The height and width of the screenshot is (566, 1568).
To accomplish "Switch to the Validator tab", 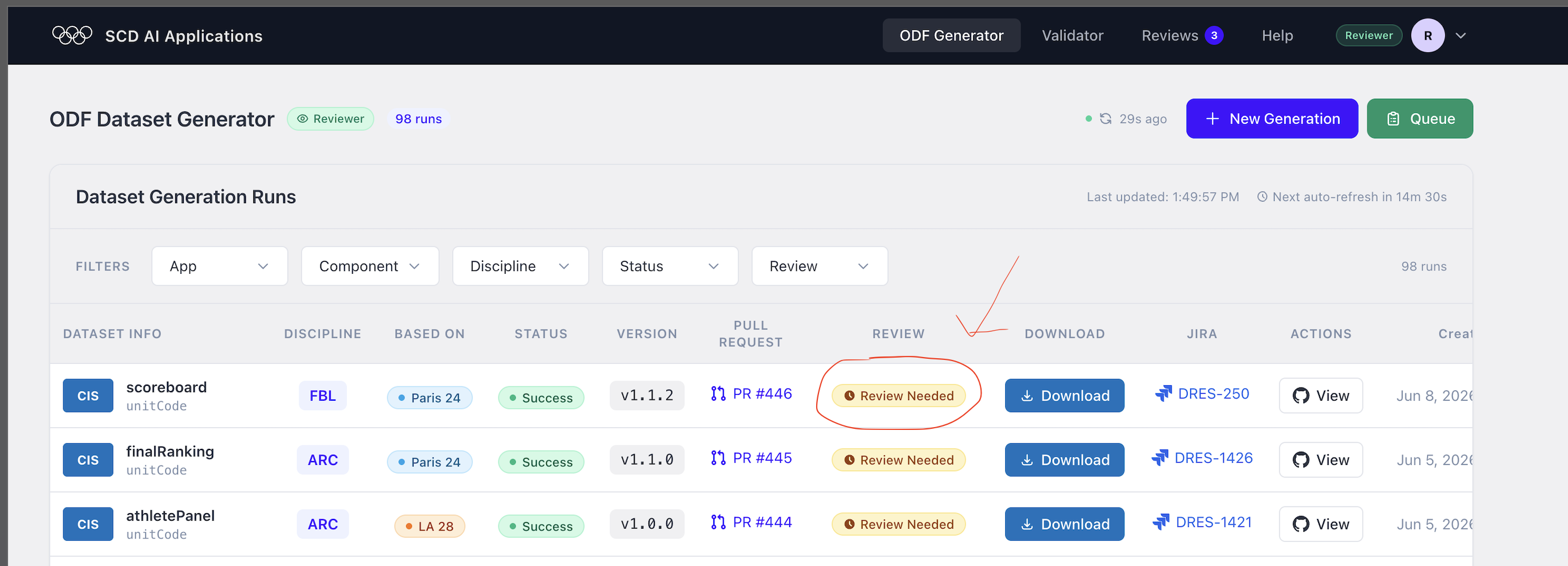I will [1072, 35].
